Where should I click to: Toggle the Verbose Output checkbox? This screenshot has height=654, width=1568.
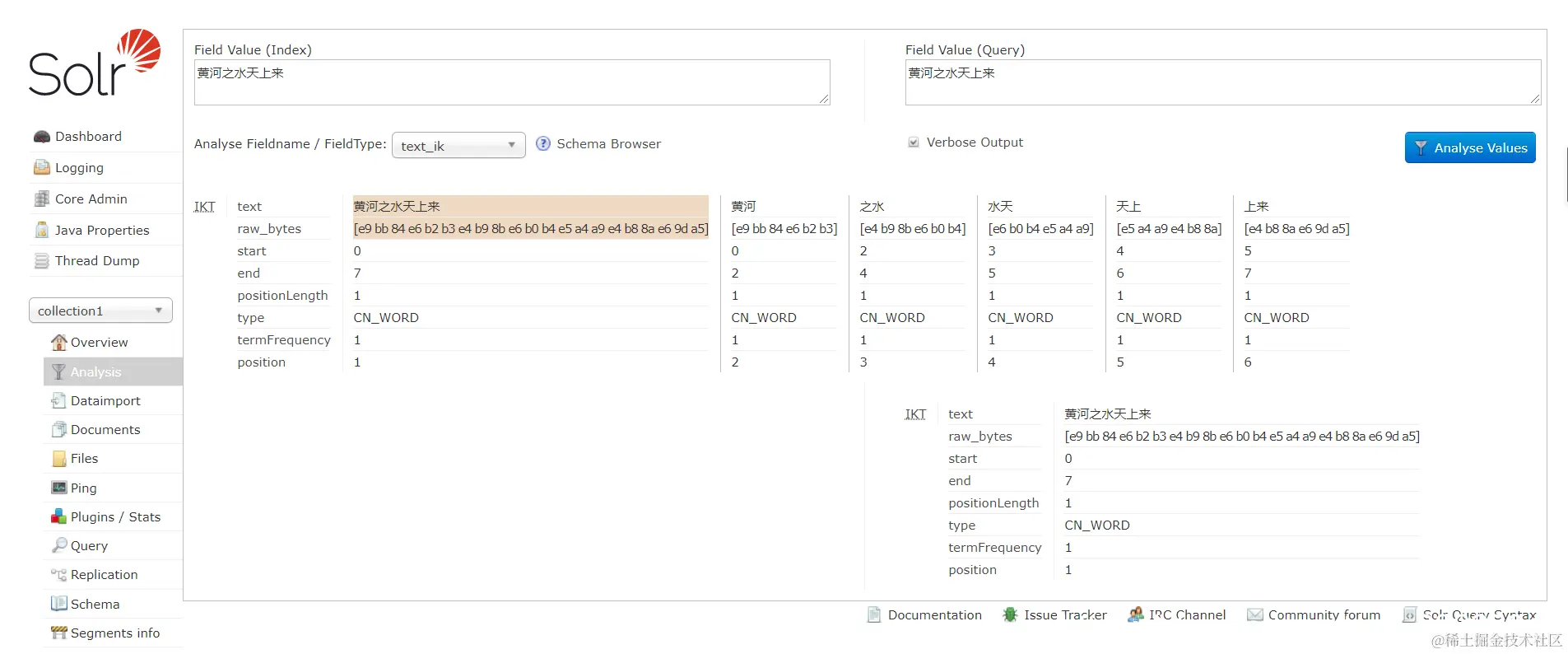pos(914,142)
